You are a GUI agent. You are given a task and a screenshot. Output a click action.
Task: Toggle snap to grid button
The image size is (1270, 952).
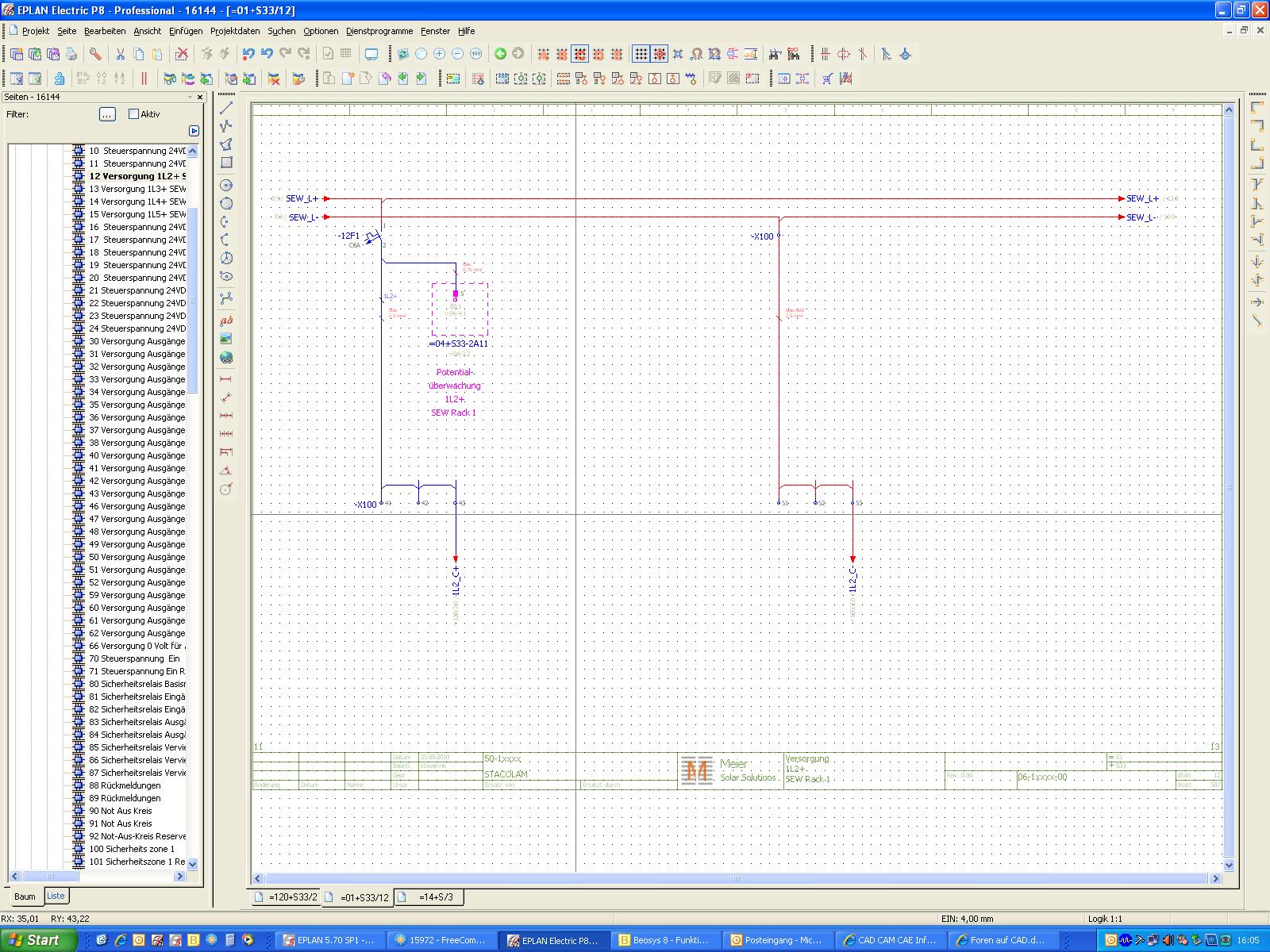[659, 54]
